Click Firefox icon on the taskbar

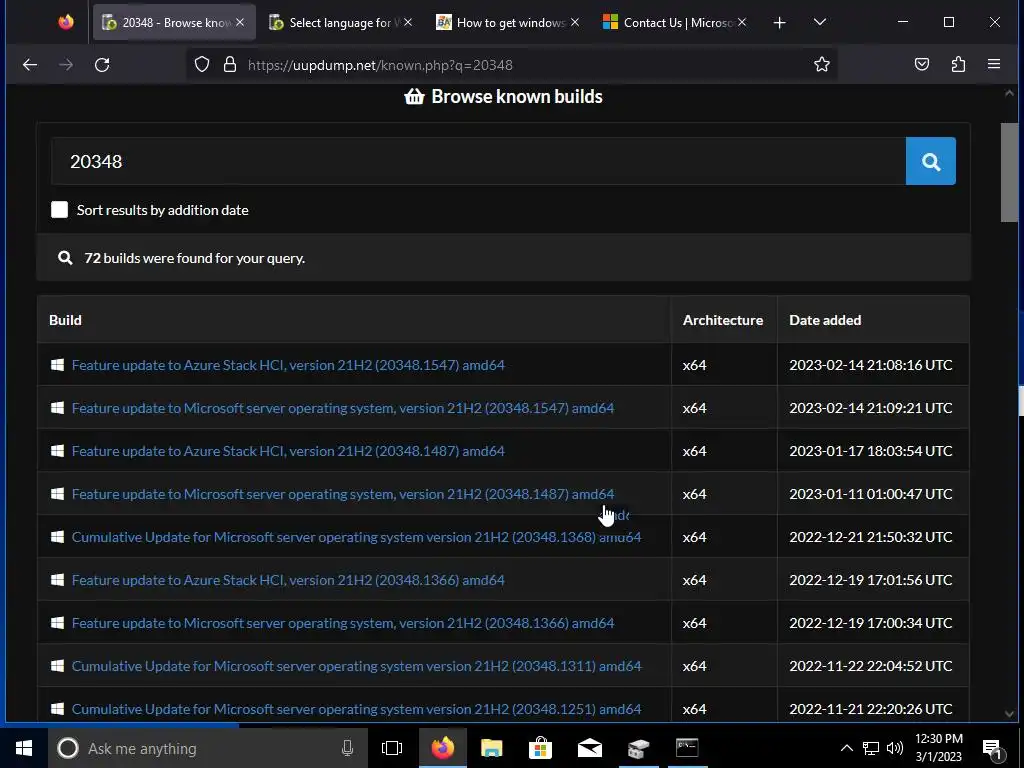pyautogui.click(x=443, y=748)
